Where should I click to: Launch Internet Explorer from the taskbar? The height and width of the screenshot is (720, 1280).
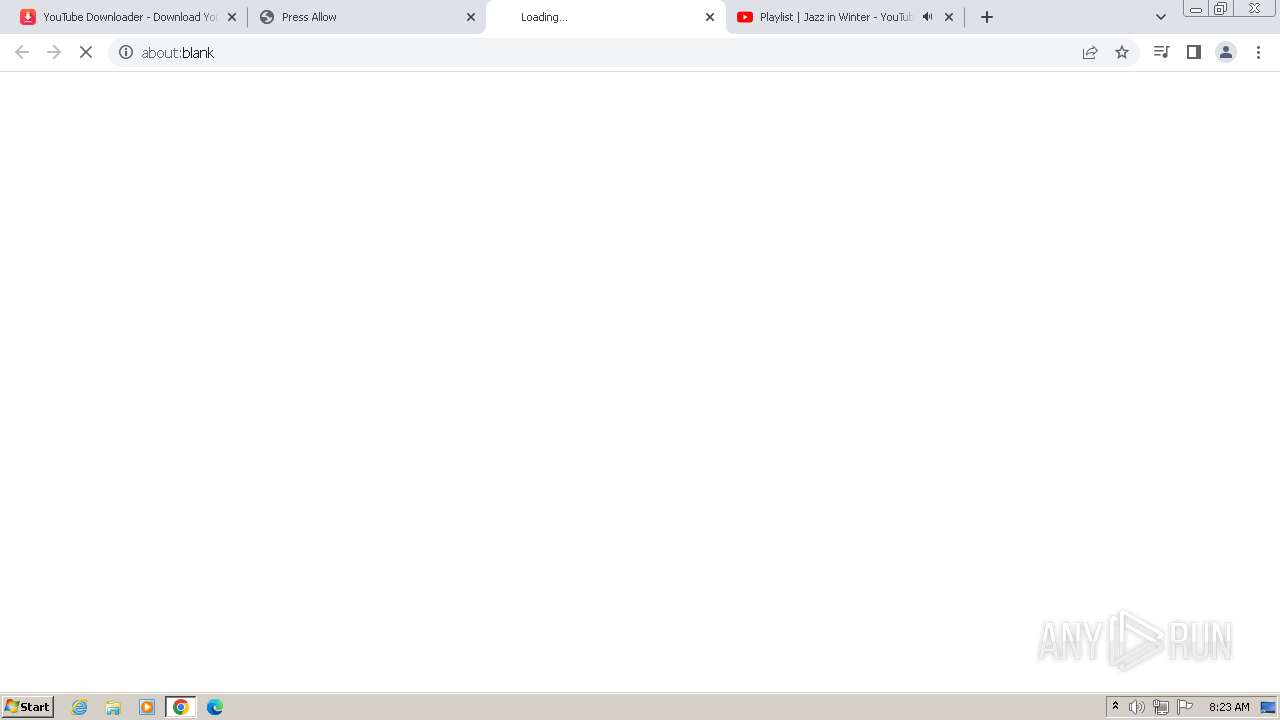tap(80, 707)
